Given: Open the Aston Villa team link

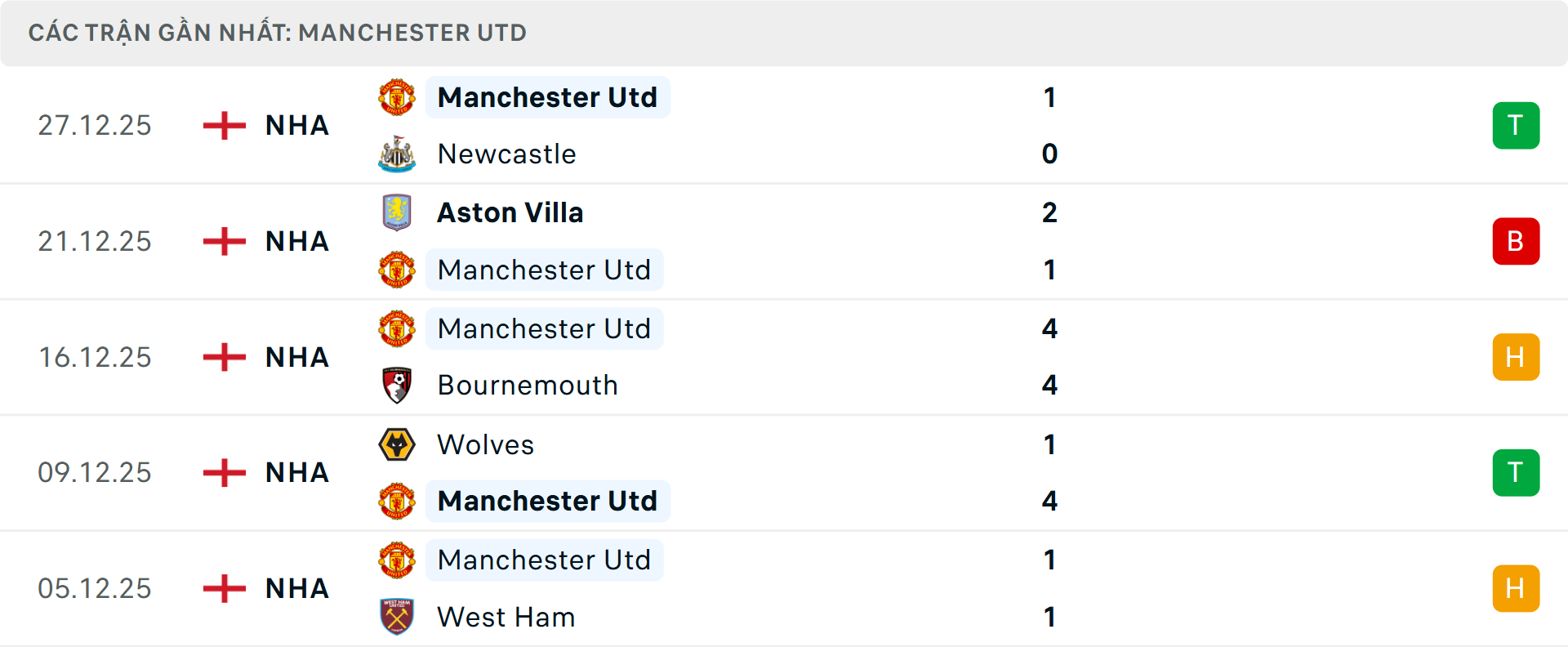Looking at the screenshot, I should point(510,212).
